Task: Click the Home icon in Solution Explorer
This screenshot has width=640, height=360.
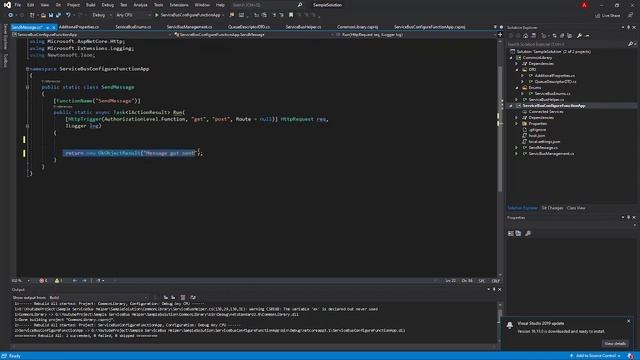Action: (526, 36)
